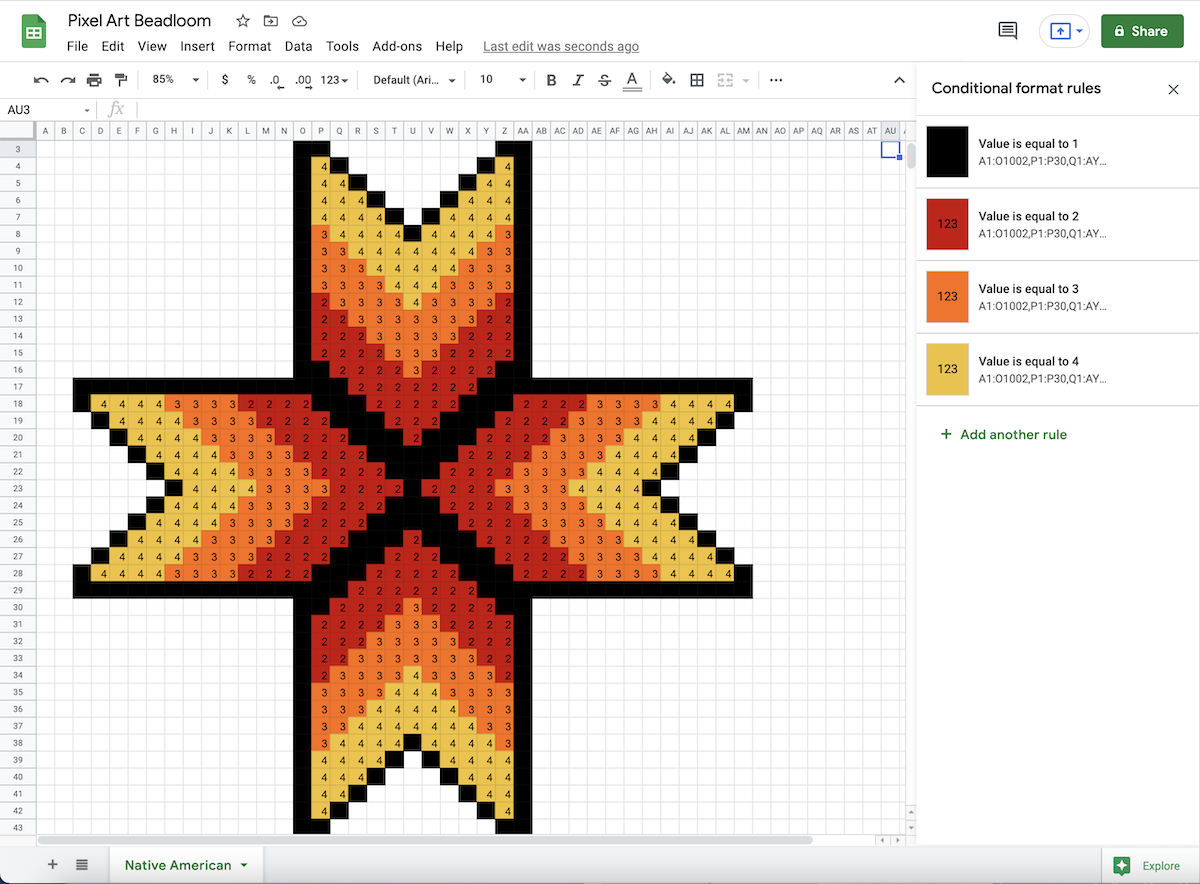Click the Add another rule link

pos(1003,435)
